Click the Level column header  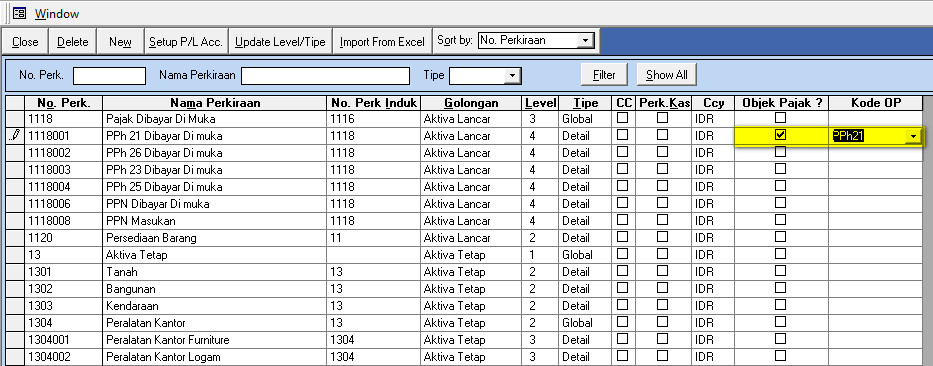(x=540, y=103)
